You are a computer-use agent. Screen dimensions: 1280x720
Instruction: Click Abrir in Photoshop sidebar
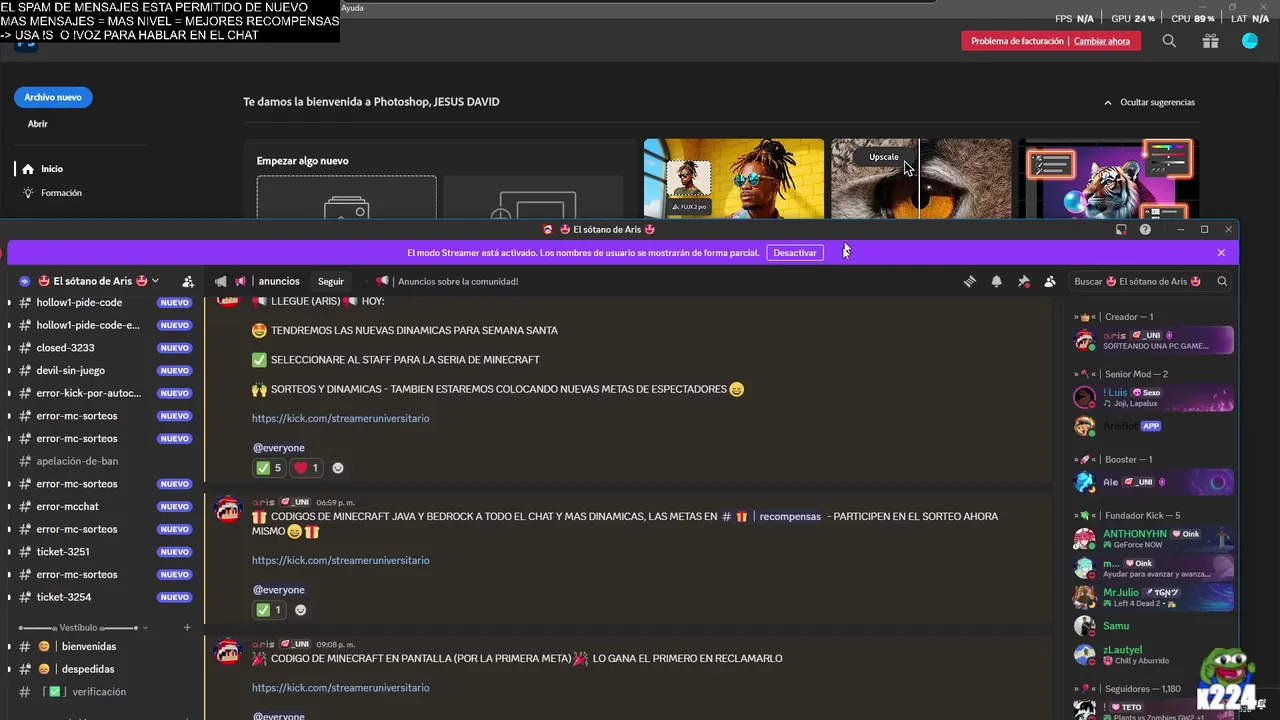tap(38, 124)
